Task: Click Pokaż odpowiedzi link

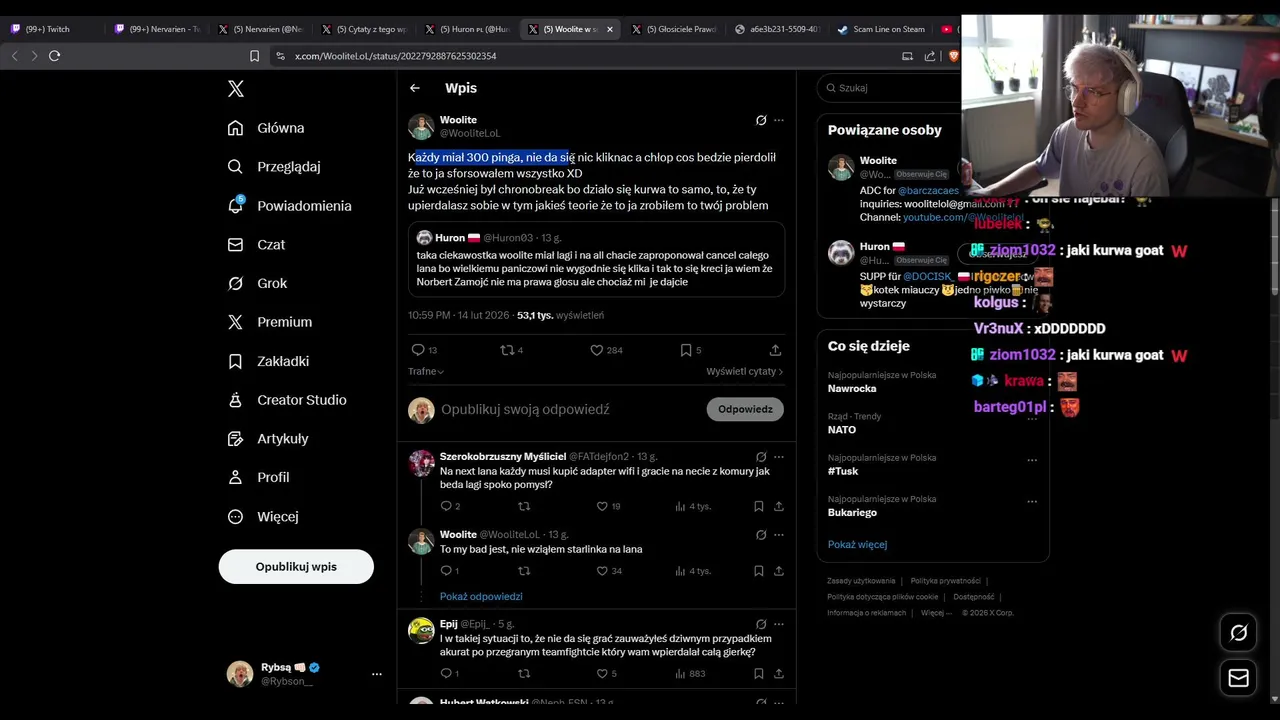Action: 481,597
